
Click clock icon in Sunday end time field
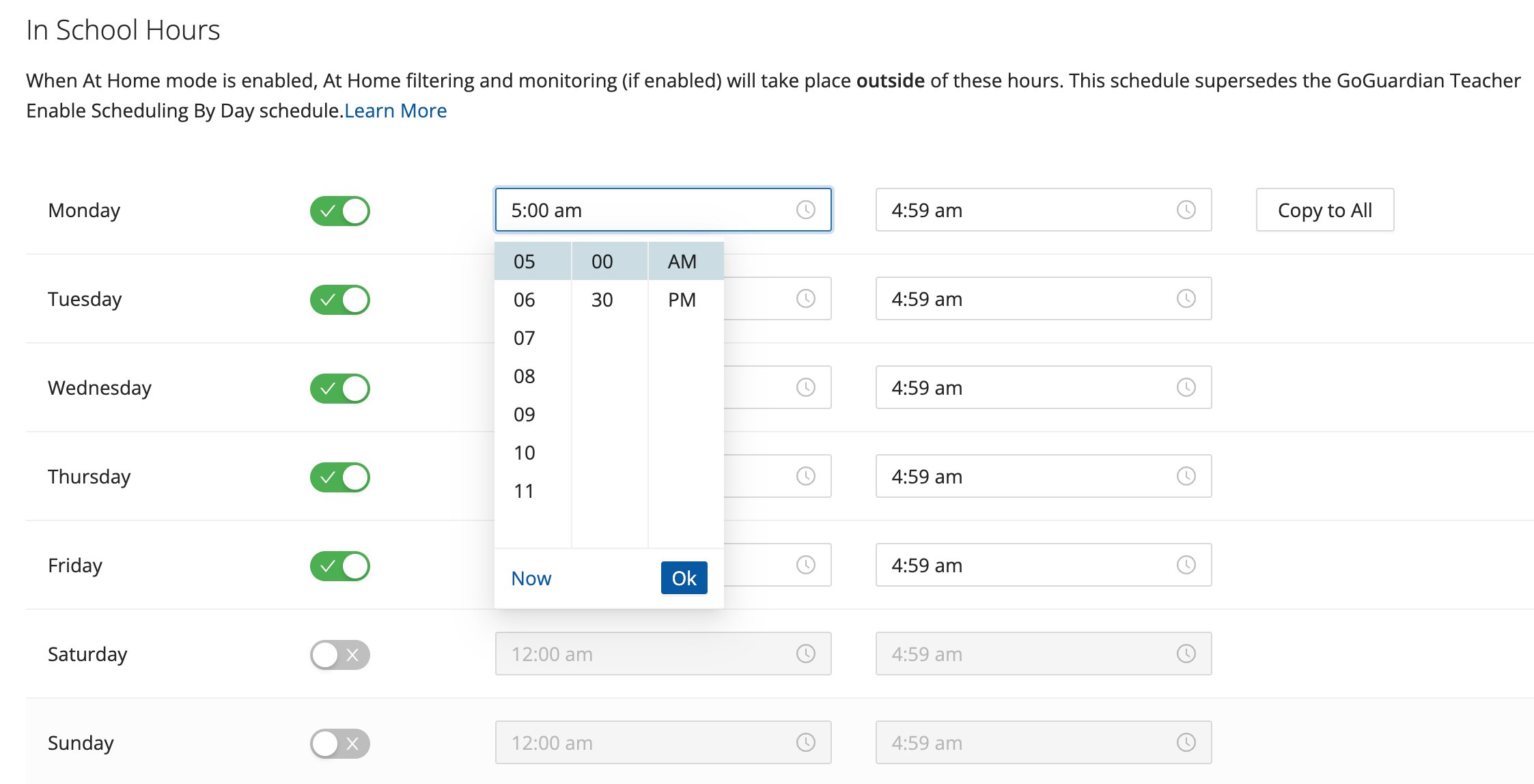pos(1186,742)
